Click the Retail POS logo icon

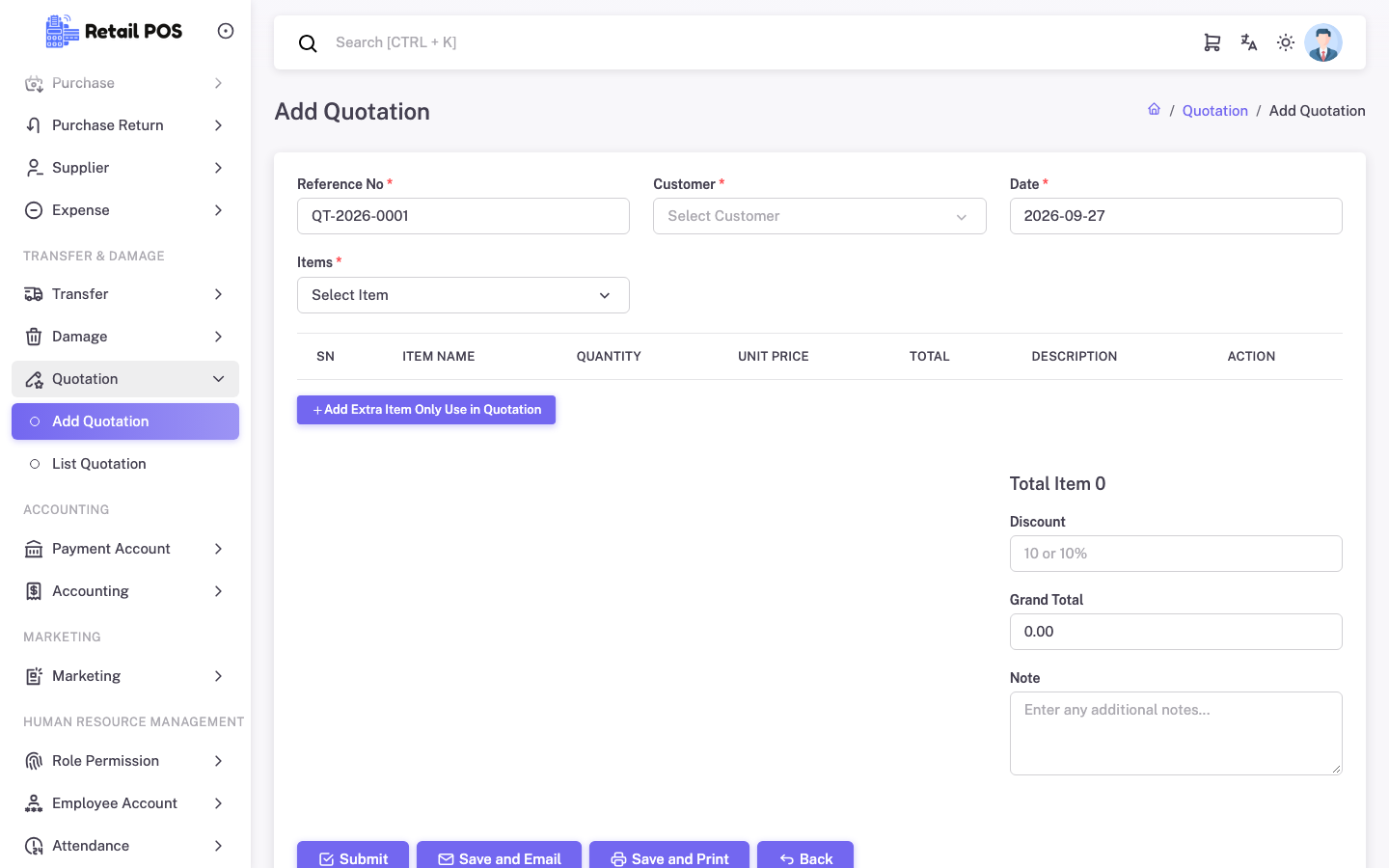coord(63,31)
